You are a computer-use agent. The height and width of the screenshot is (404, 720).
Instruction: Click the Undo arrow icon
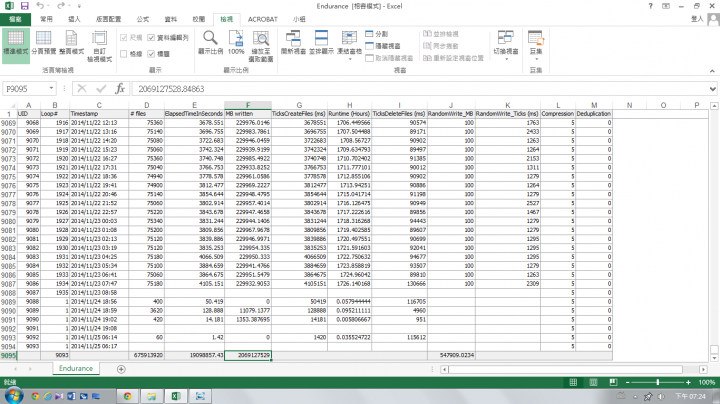(40, 6)
